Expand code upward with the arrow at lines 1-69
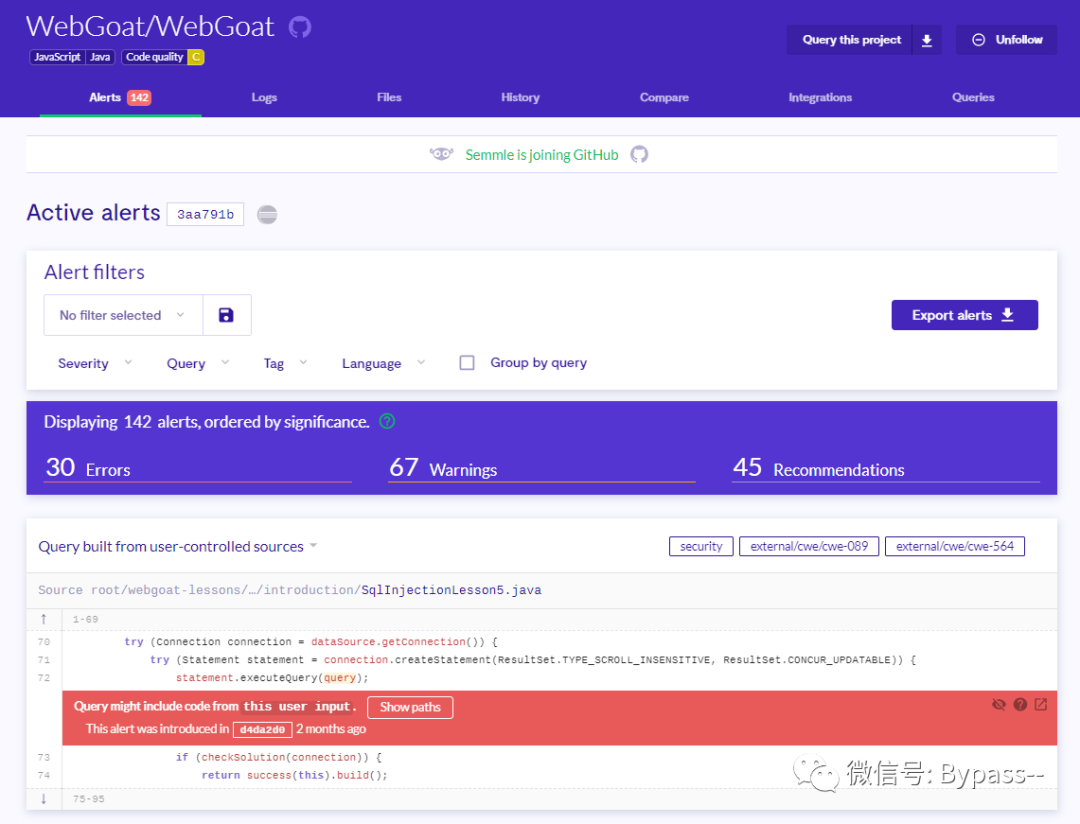 43,619
